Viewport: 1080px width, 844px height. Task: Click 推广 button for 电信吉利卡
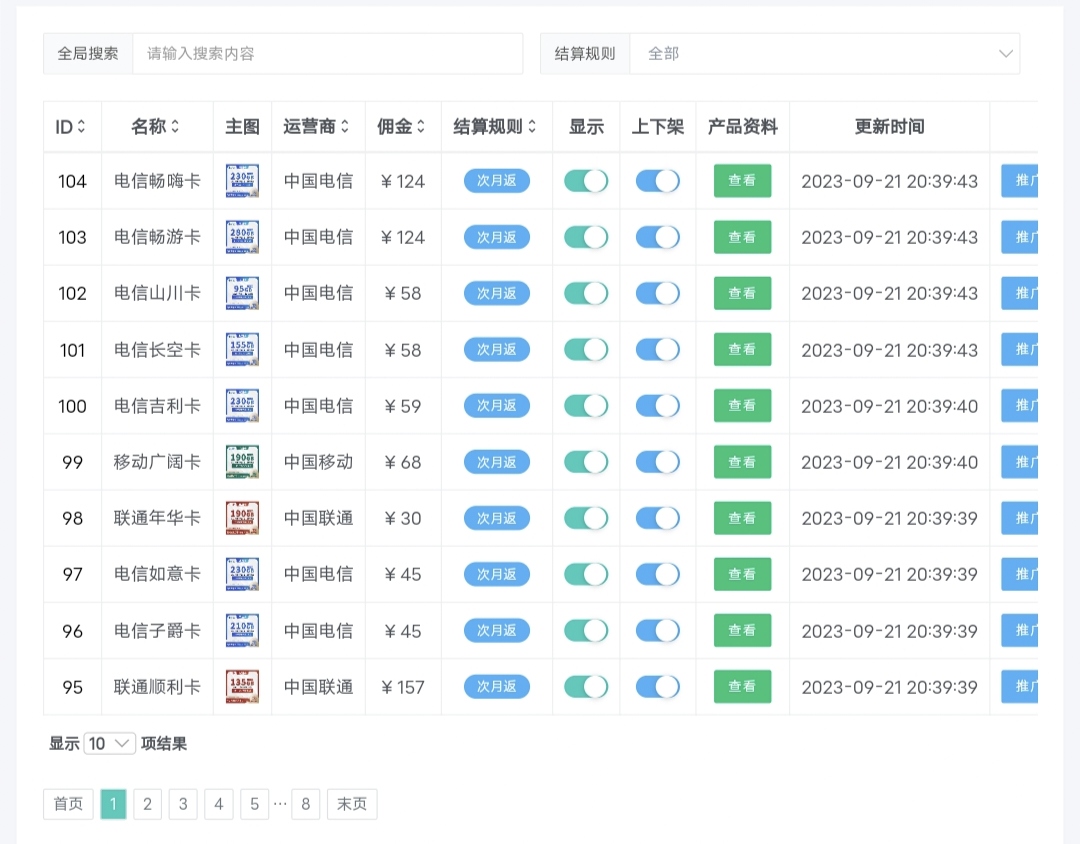(x=1020, y=406)
